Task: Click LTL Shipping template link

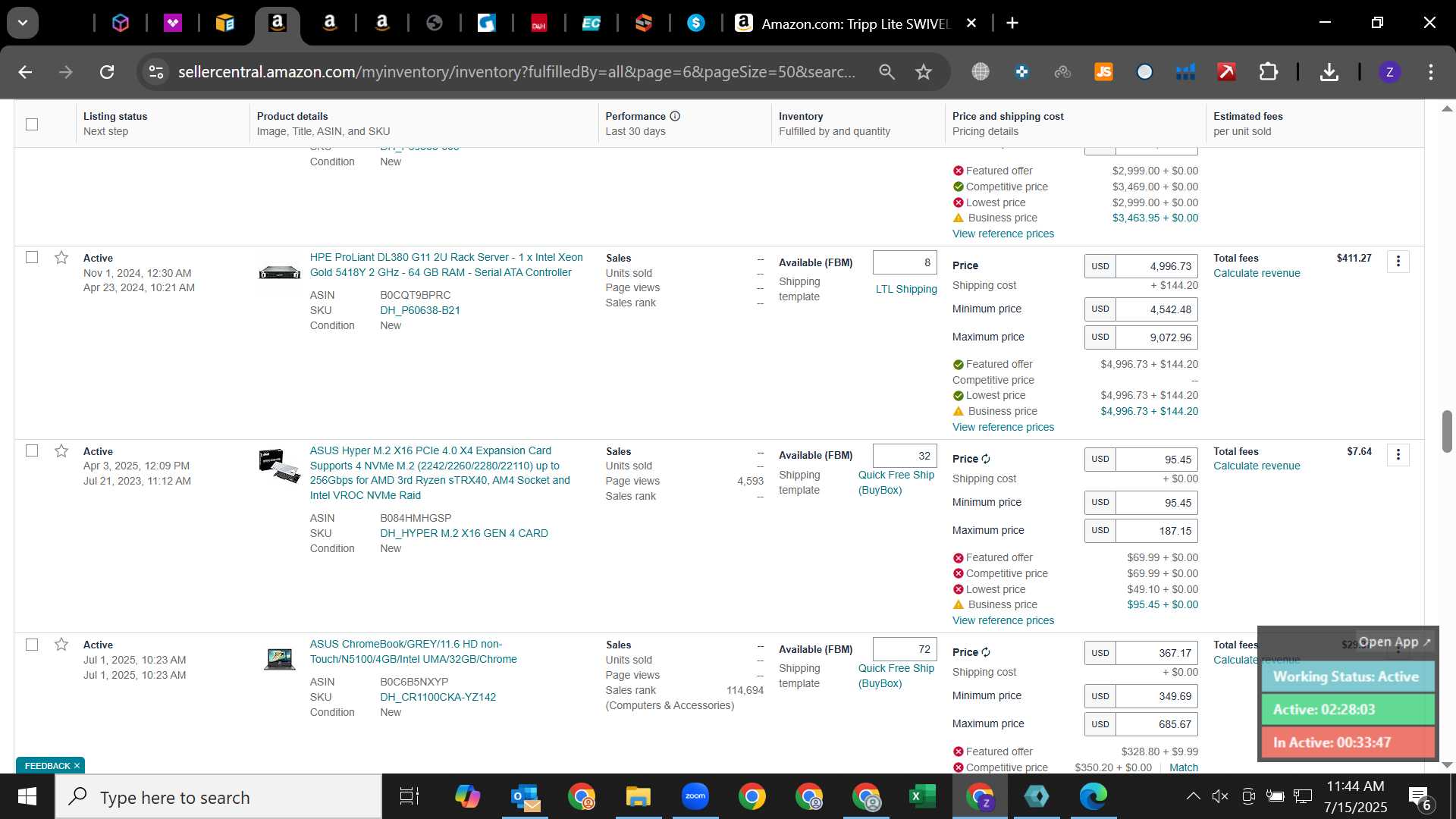Action: click(x=906, y=290)
